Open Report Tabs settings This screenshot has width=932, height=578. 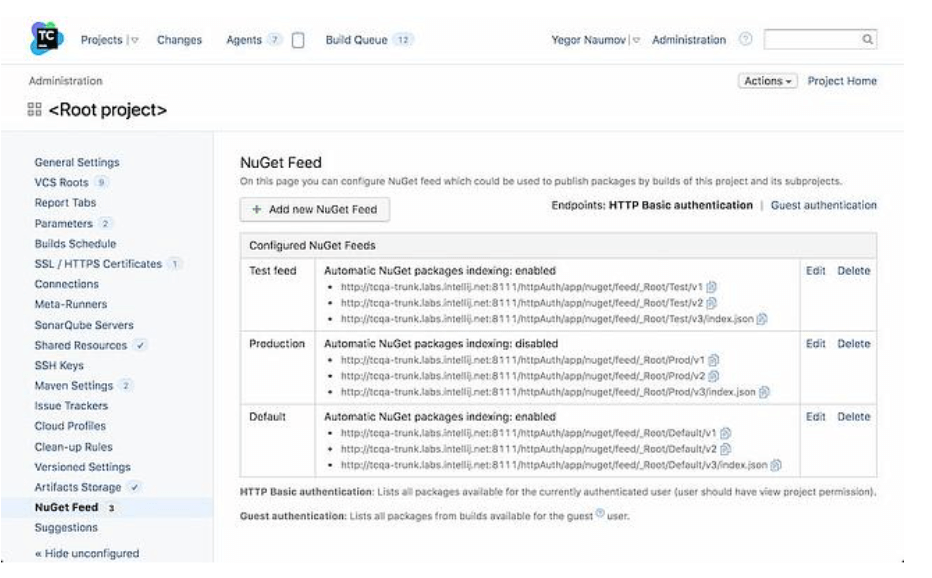65,203
